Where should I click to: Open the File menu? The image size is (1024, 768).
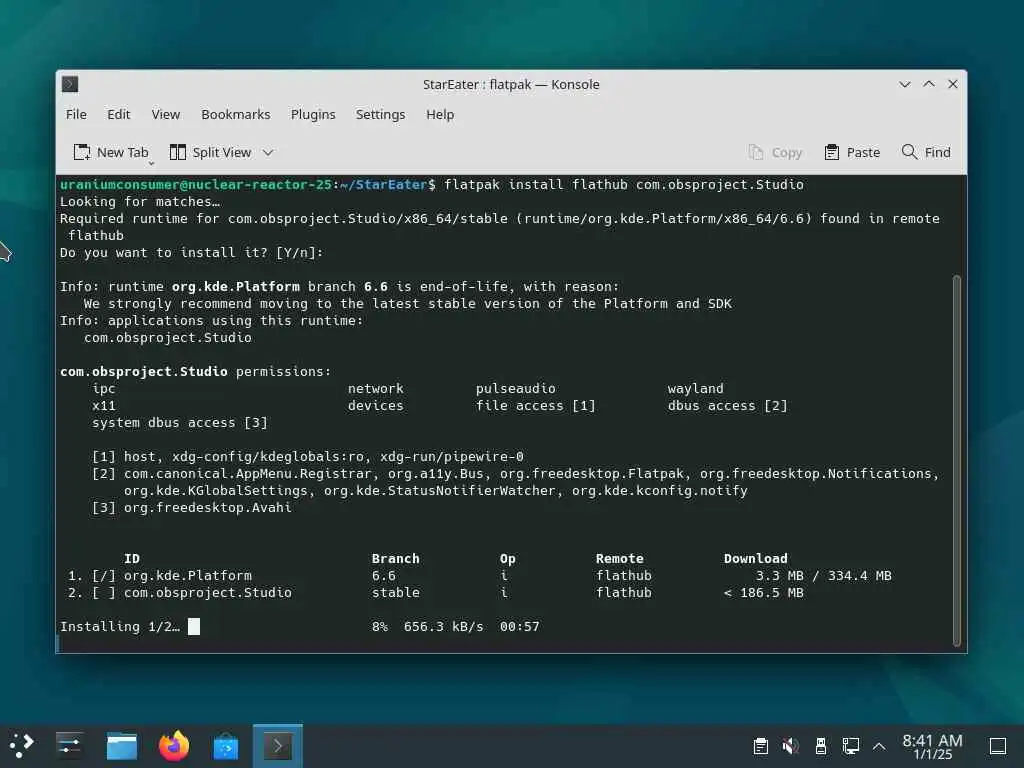76,114
